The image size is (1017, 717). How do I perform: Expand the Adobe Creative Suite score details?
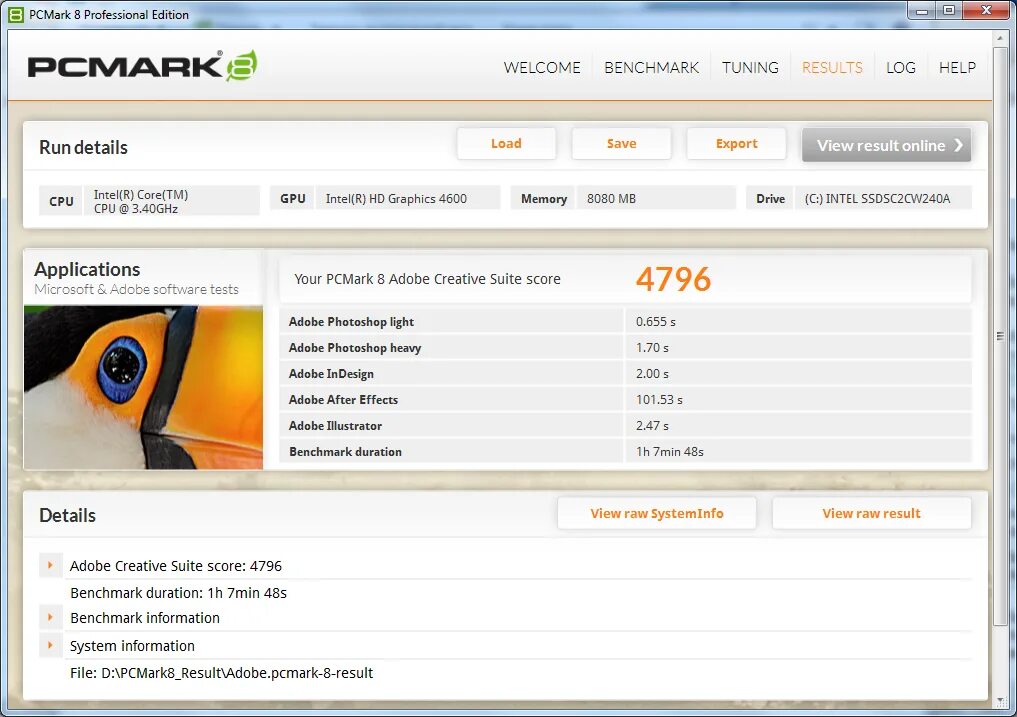pyautogui.click(x=51, y=565)
